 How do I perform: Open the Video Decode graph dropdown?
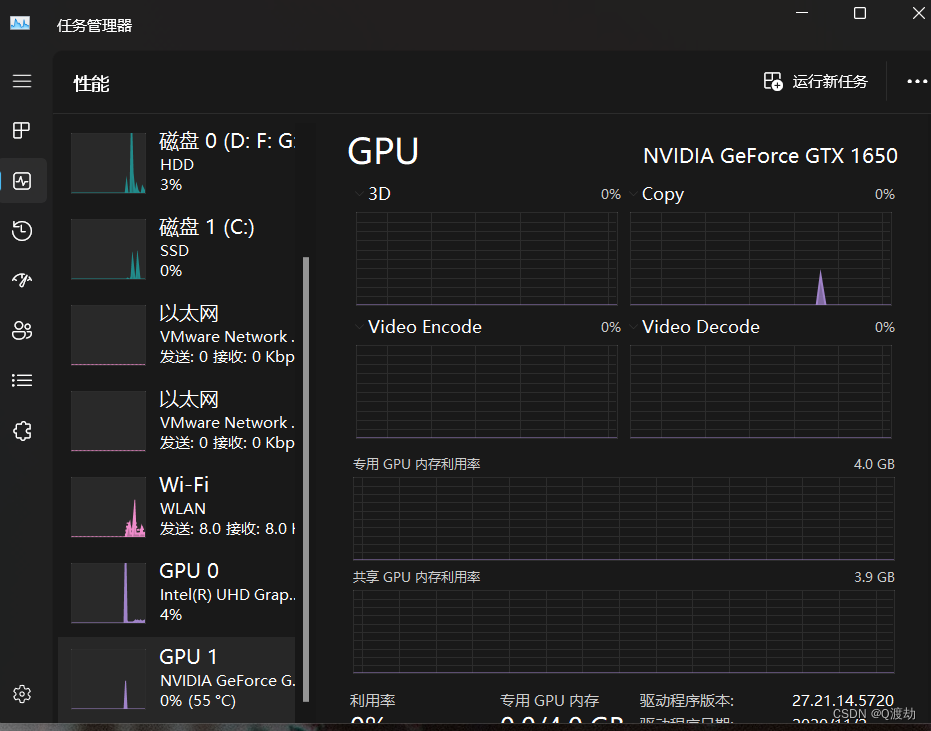(635, 327)
